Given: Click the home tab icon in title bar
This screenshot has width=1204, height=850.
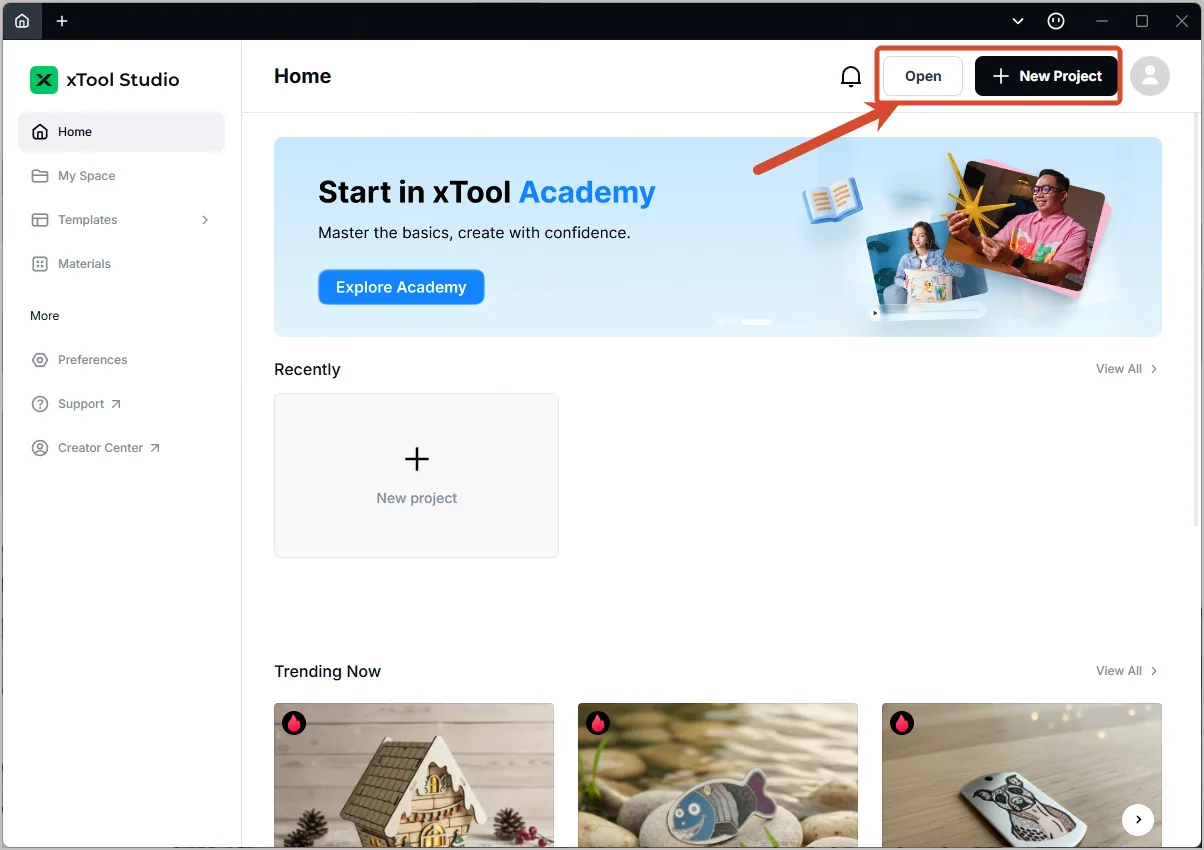Looking at the screenshot, I should [22, 21].
